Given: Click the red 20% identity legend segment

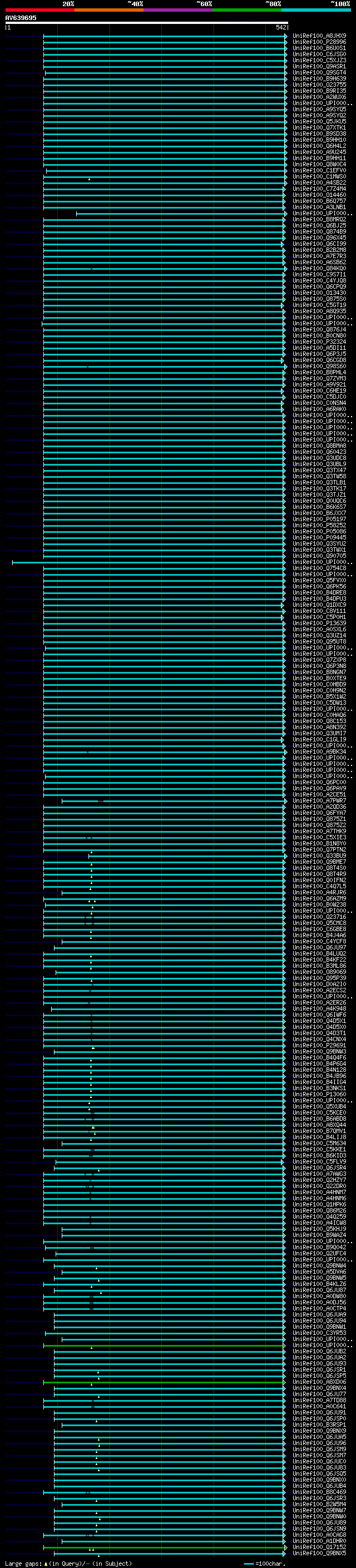Looking at the screenshot, I should click(40, 10).
